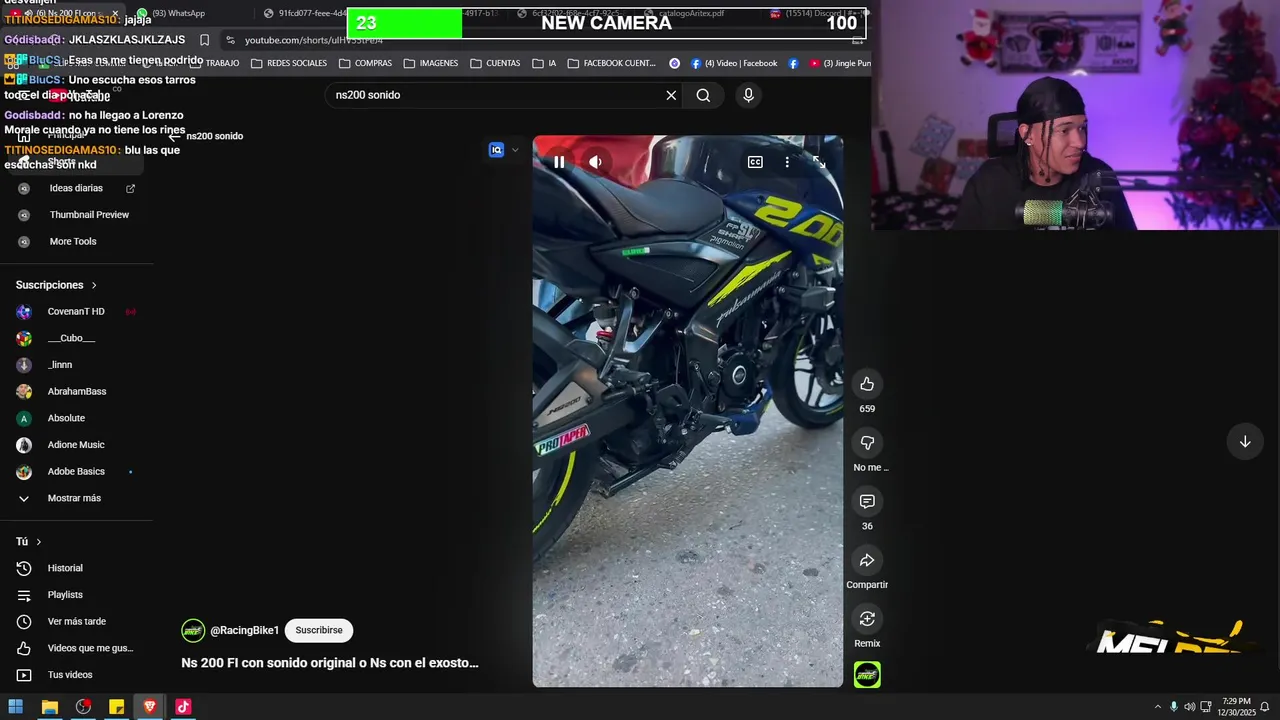Open the COMPRAS bookmarks folder

[365, 63]
